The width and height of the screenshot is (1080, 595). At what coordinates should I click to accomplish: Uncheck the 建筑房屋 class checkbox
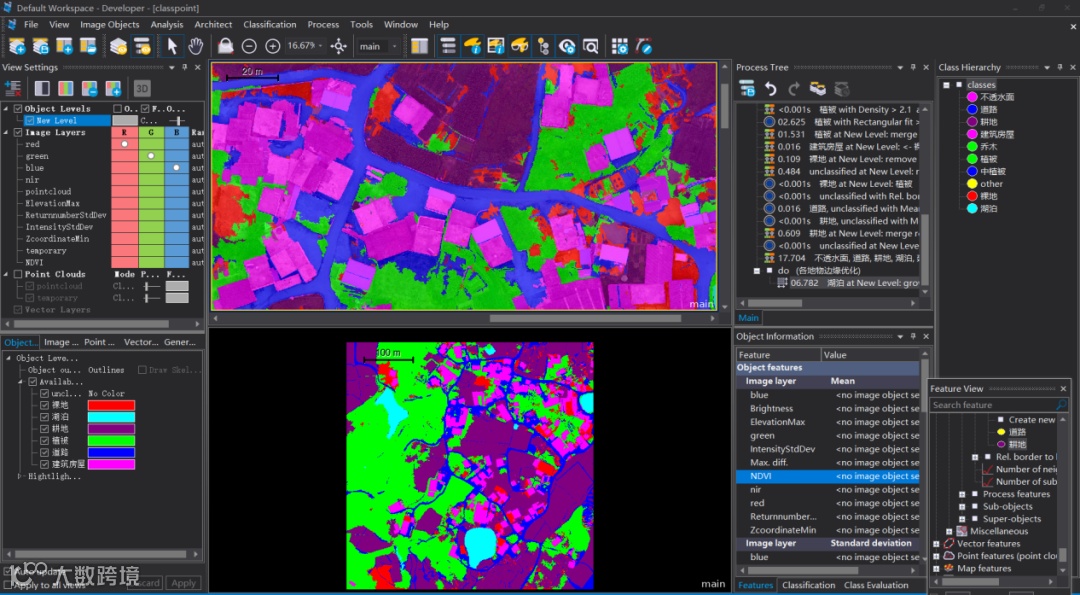click(x=44, y=464)
